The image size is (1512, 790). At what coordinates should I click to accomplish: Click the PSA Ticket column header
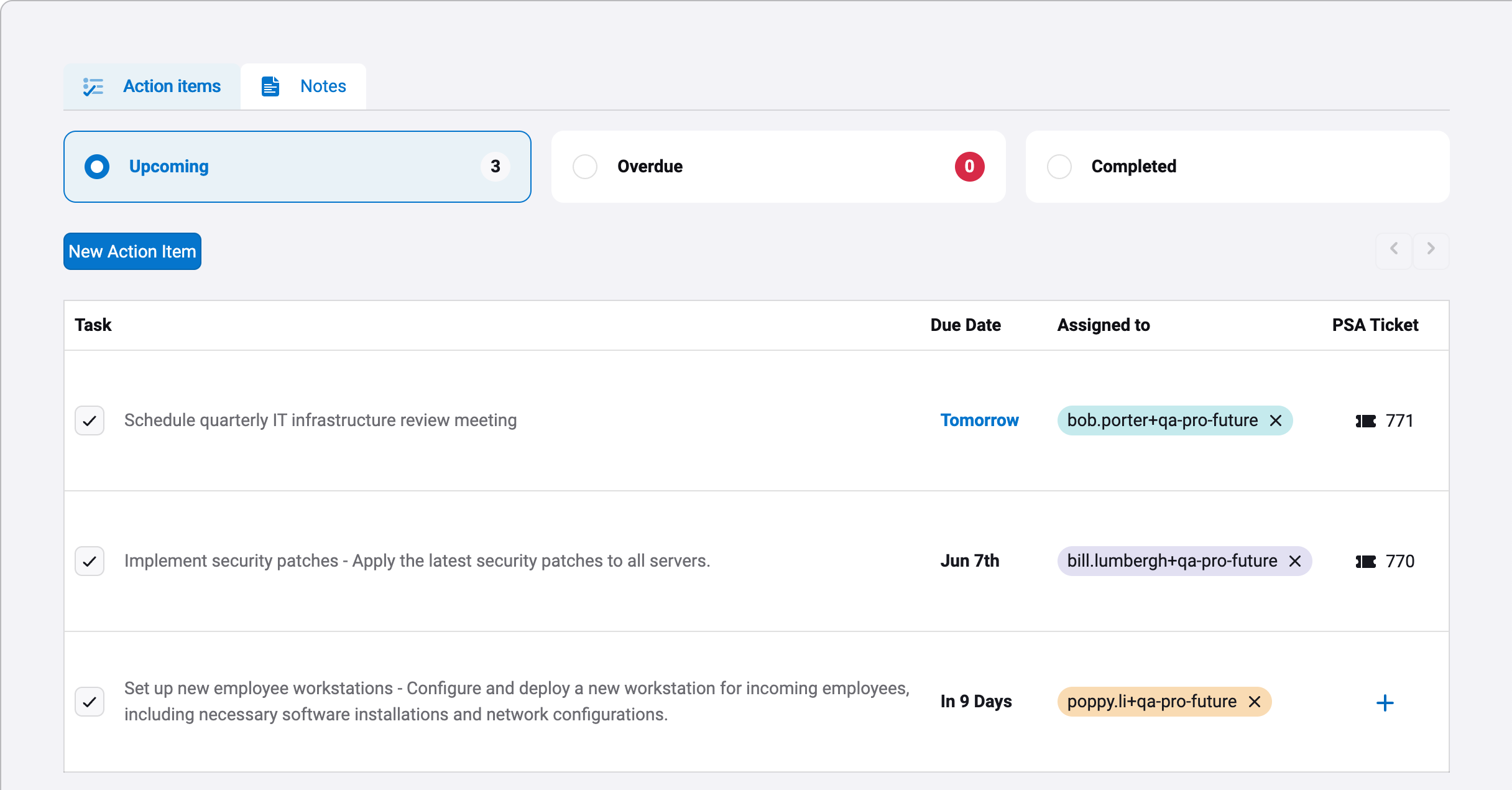click(1375, 325)
